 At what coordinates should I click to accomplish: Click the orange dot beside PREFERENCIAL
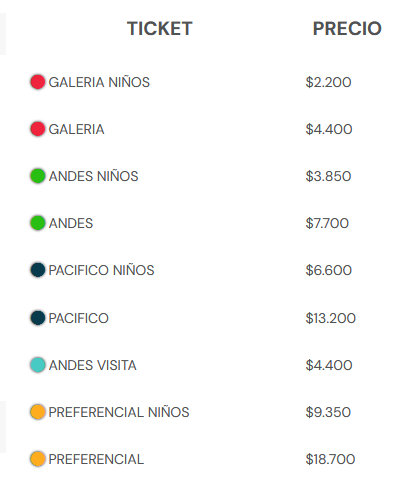pos(38,459)
